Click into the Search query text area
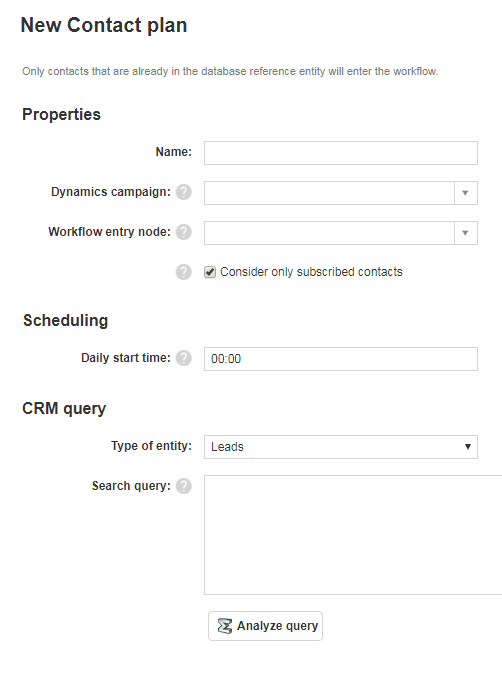The width and height of the screenshot is (502, 676). (x=353, y=535)
